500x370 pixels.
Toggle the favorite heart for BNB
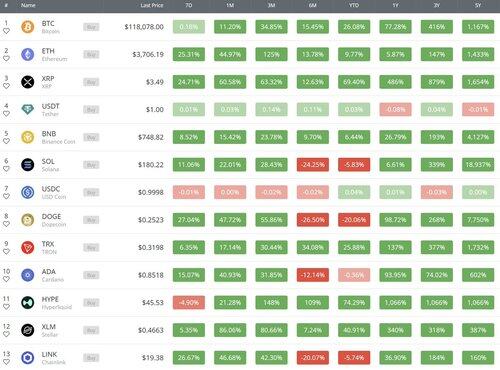tap(6, 141)
